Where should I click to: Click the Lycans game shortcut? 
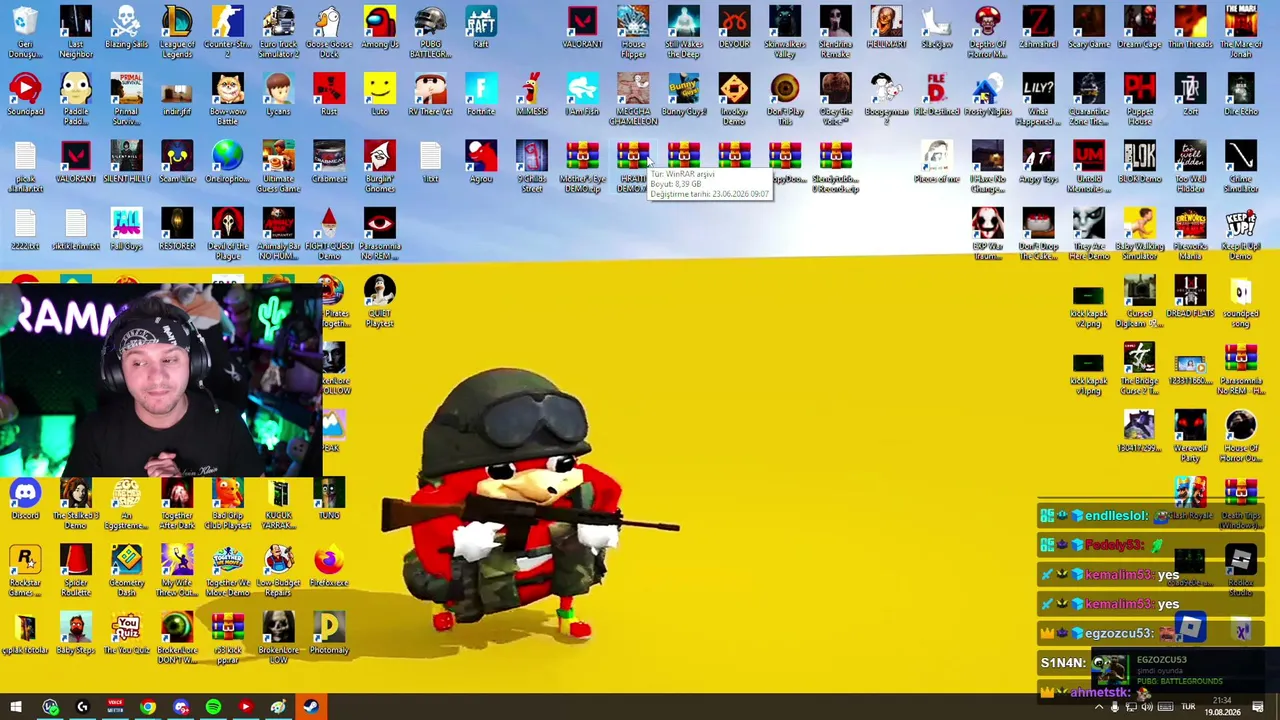(278, 95)
